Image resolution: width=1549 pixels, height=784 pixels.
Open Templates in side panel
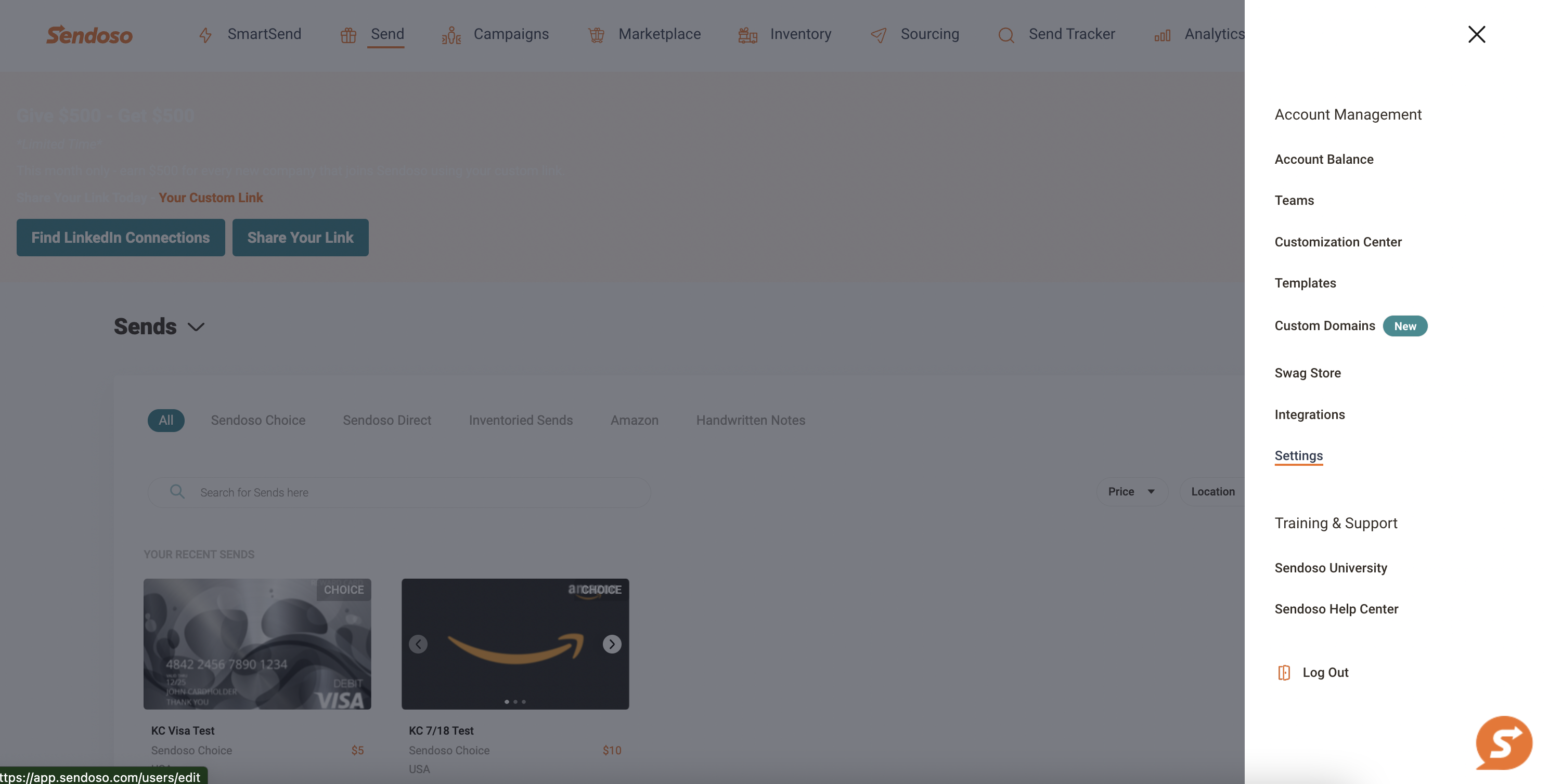point(1305,283)
